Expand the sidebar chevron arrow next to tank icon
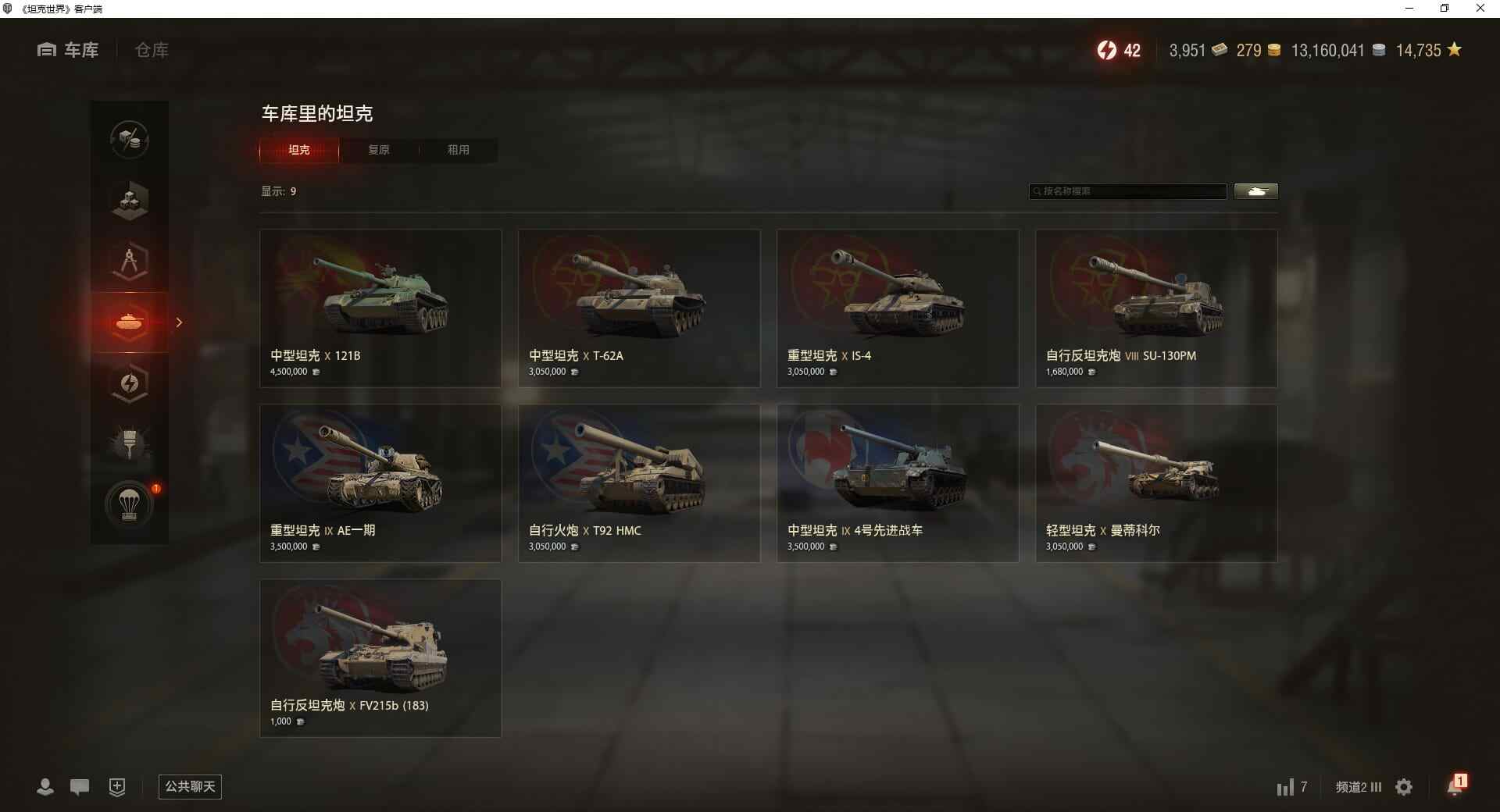The height and width of the screenshot is (812, 1500). pos(179,322)
